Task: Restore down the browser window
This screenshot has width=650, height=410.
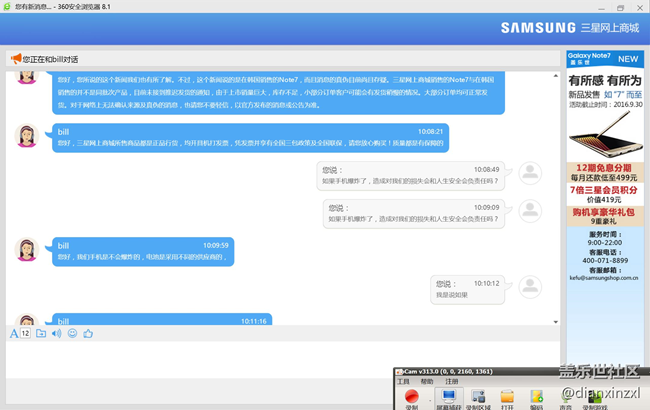Action: click(621, 7)
